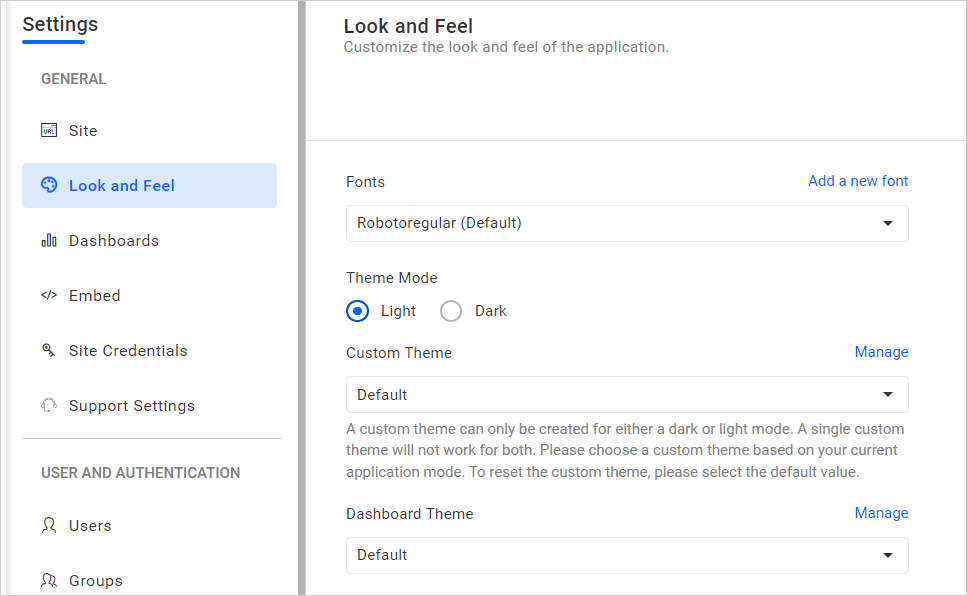Open the Fonts dropdown
The height and width of the screenshot is (596, 967).
pos(627,223)
